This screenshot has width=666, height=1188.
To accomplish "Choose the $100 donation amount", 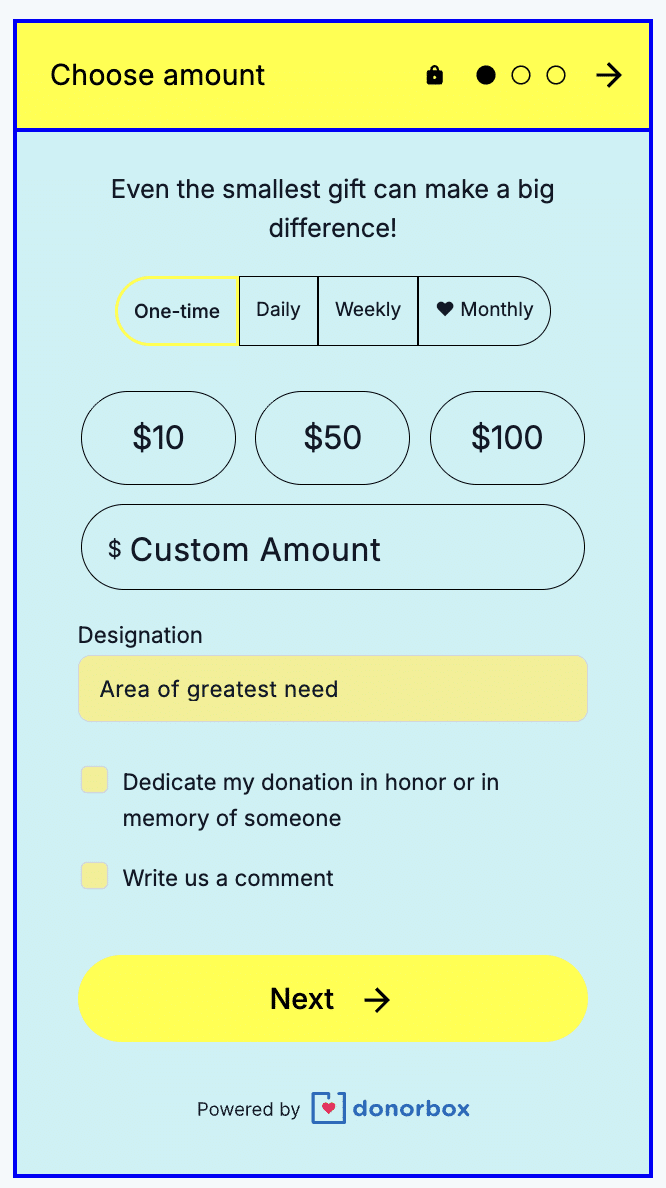I will (x=507, y=437).
